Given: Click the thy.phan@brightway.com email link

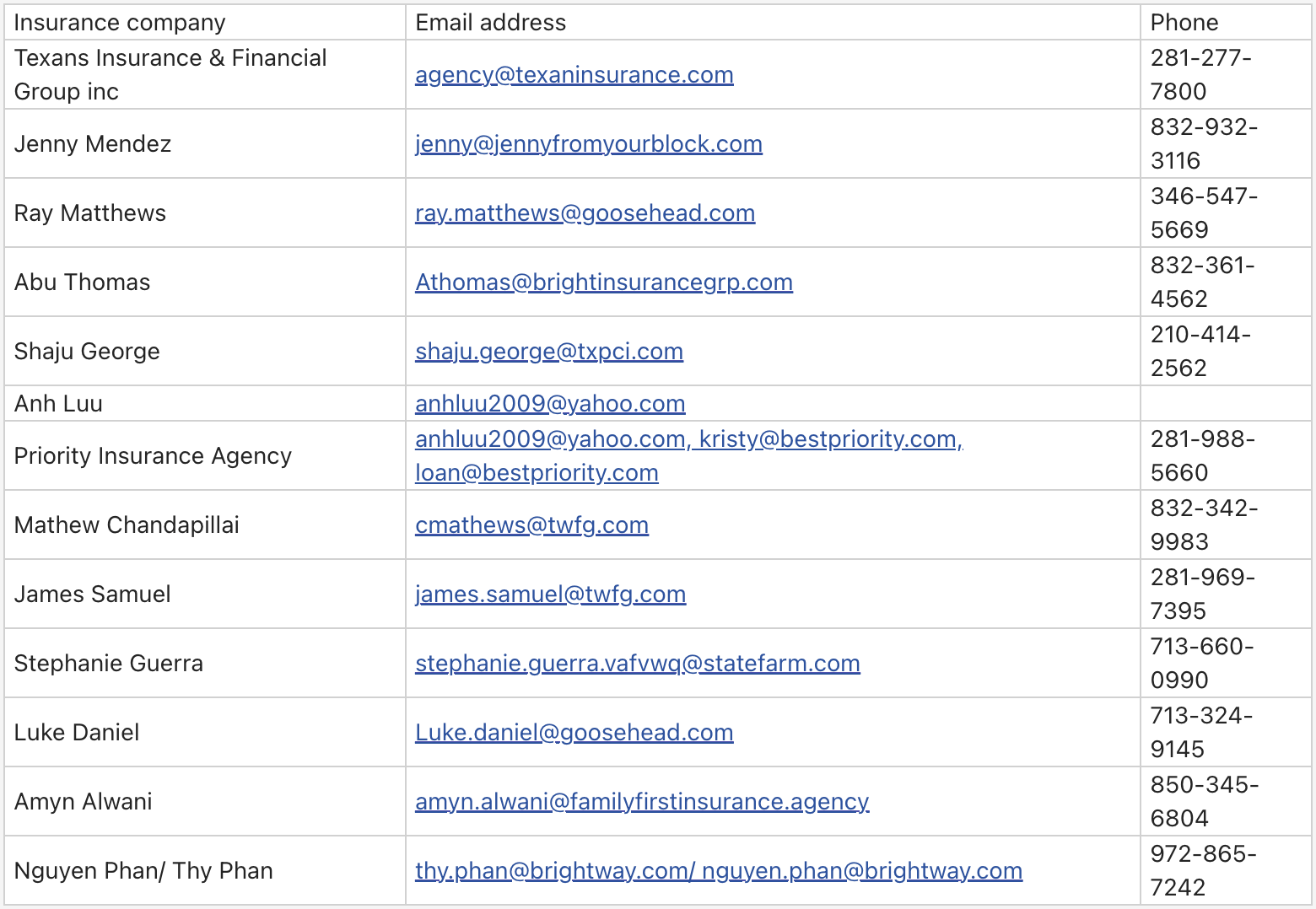Looking at the screenshot, I should click(x=551, y=871).
